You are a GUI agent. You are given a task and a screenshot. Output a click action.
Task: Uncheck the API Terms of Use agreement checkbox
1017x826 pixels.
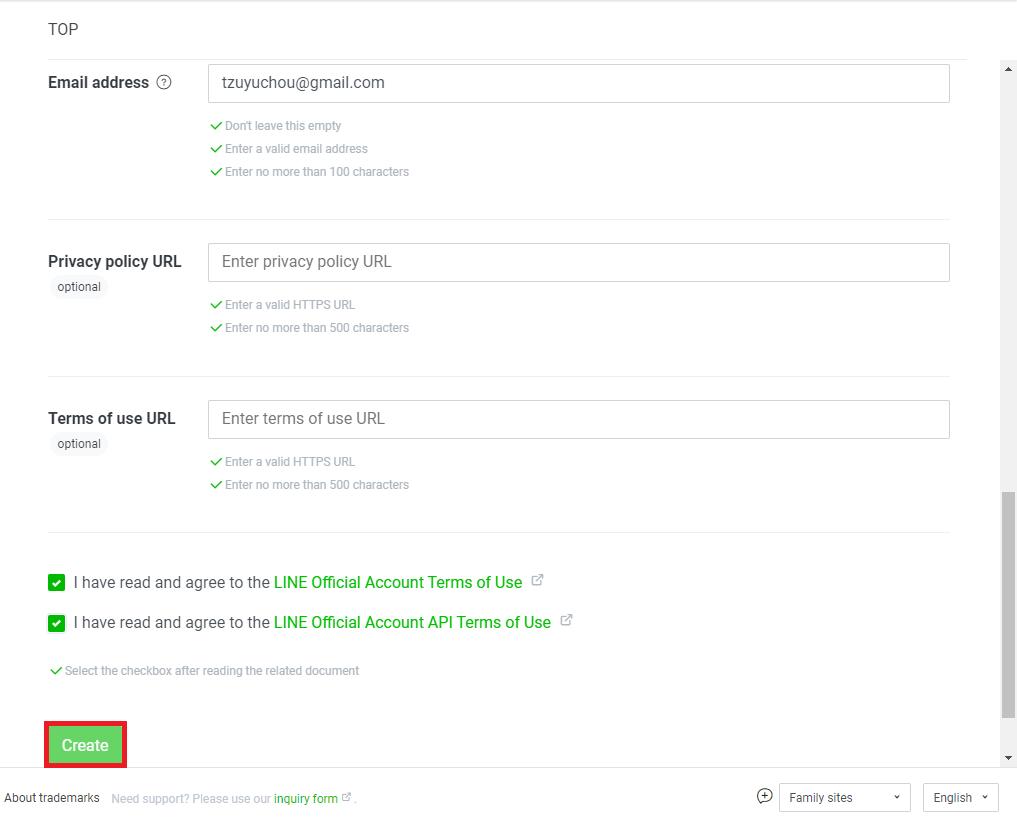click(x=56, y=623)
